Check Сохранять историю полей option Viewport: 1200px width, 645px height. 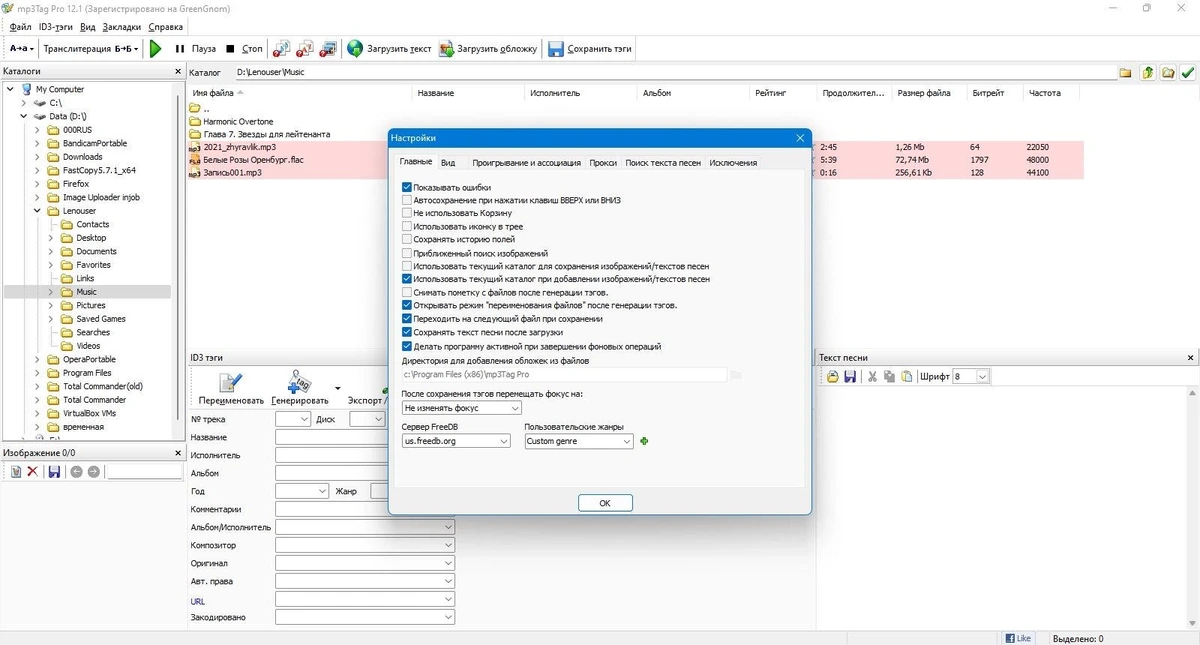click(x=407, y=240)
